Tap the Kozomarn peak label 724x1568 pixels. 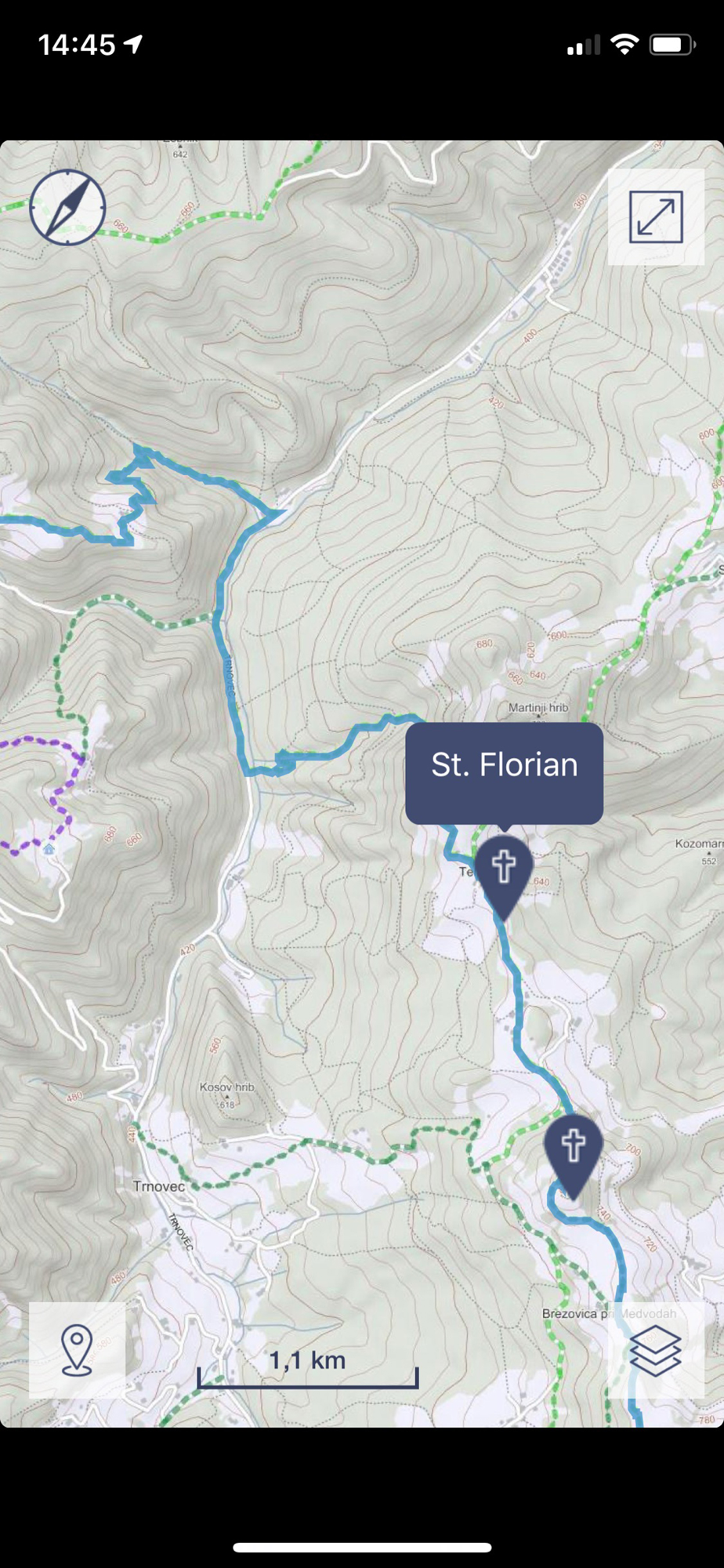point(699,844)
